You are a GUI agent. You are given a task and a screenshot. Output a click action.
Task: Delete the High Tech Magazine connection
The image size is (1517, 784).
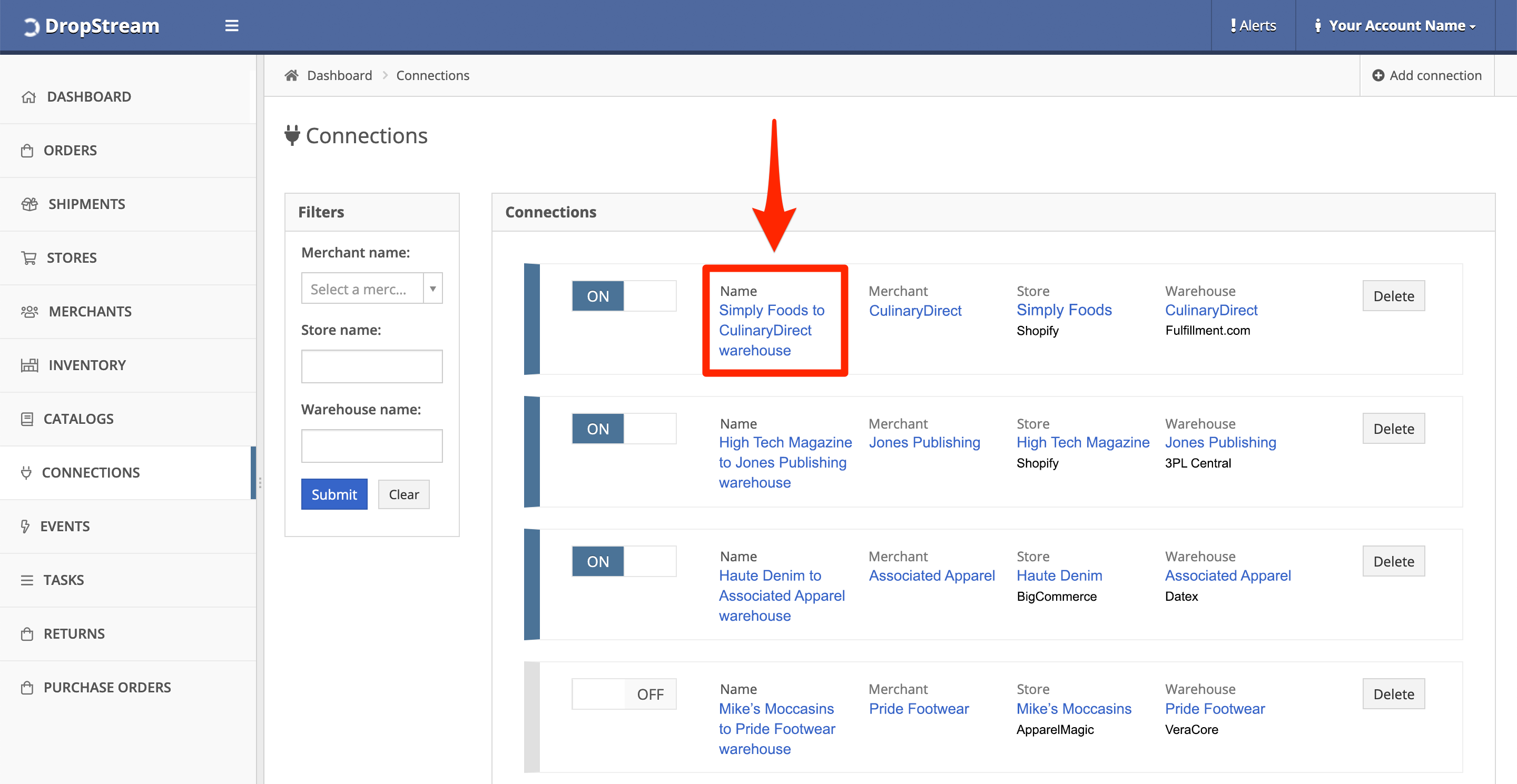1393,429
